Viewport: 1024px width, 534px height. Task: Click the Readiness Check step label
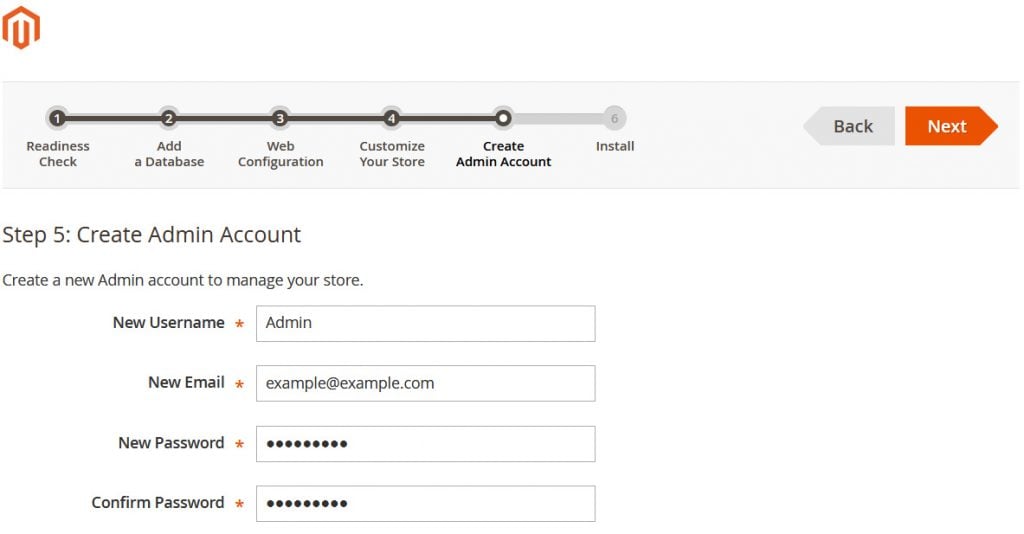tap(58, 154)
